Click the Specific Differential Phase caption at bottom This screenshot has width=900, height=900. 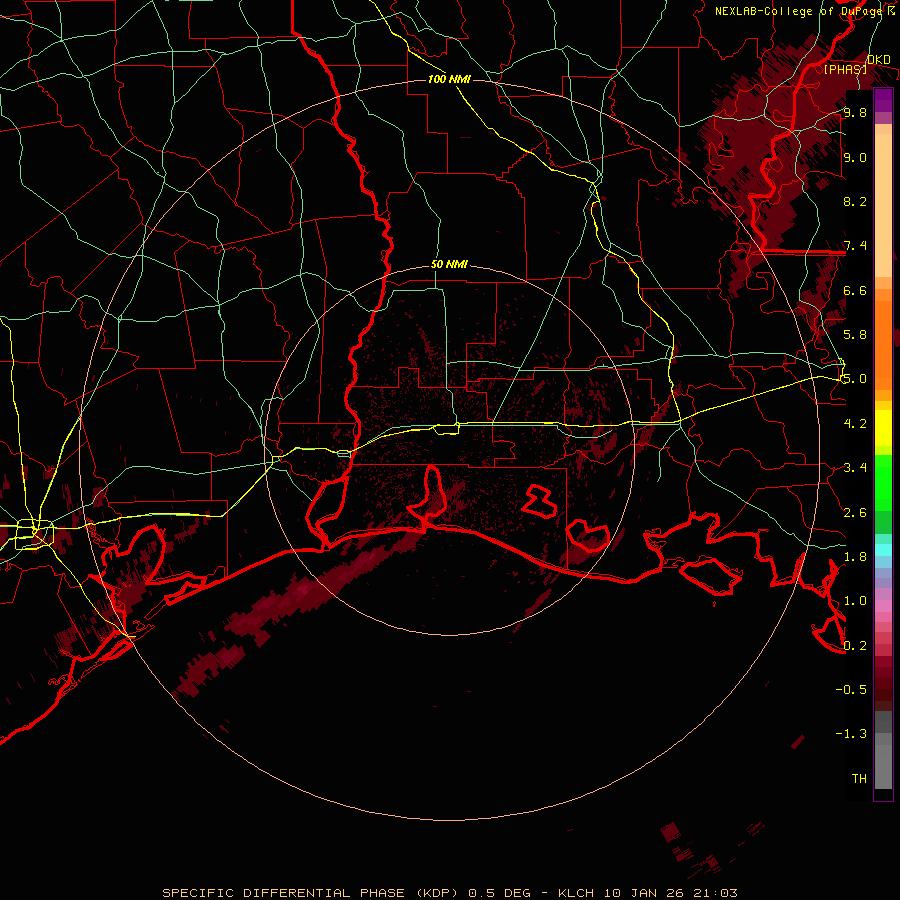coord(450,893)
